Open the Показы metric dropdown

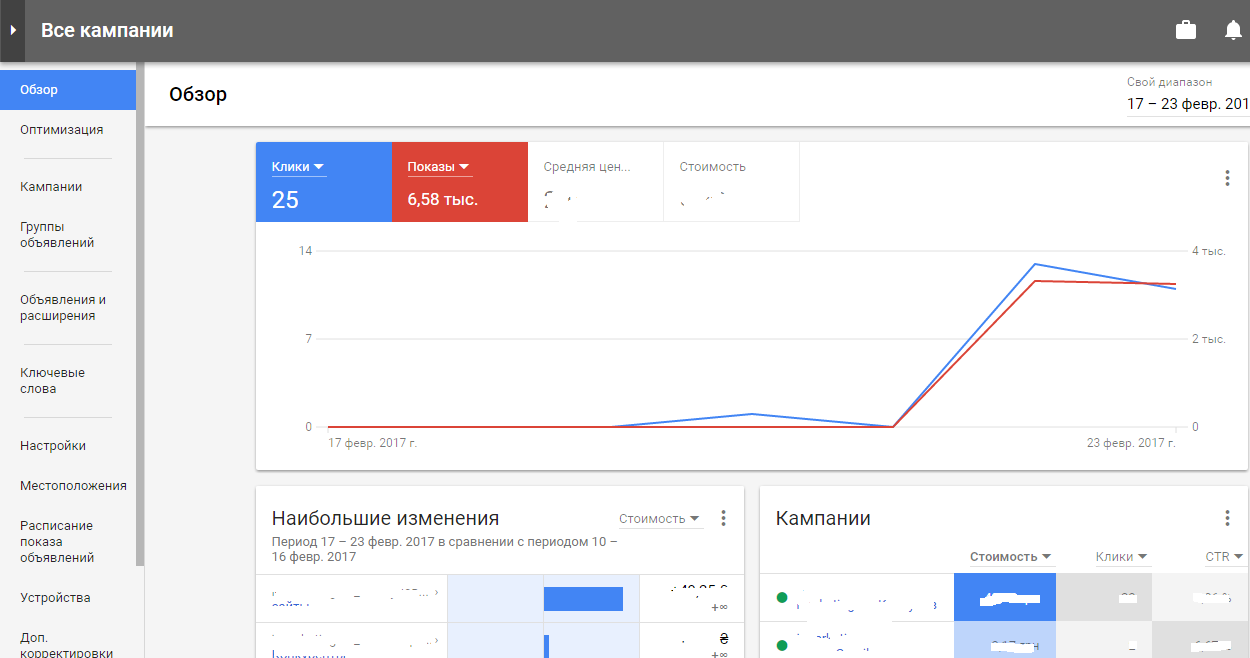pos(439,167)
